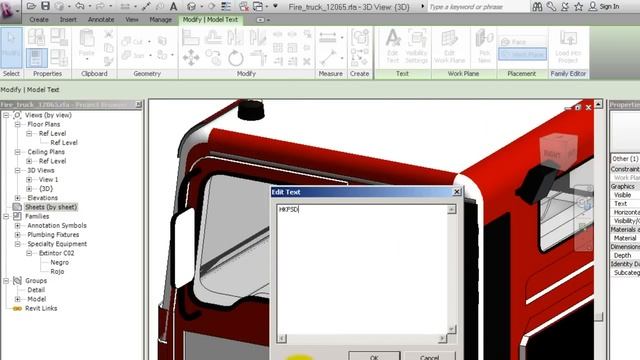Collapse the Views (by view) node

pos(6,115)
